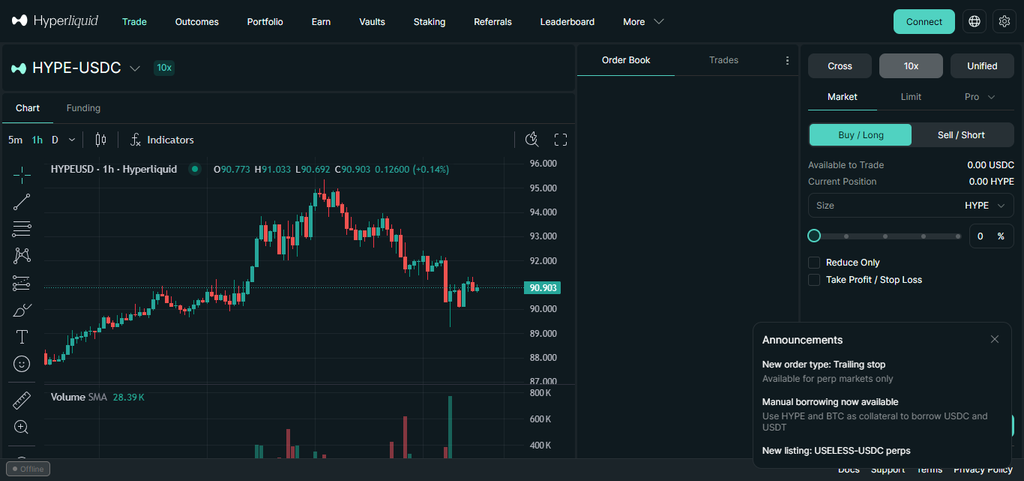Switch to the Funding tab
The height and width of the screenshot is (481, 1024).
click(84, 108)
